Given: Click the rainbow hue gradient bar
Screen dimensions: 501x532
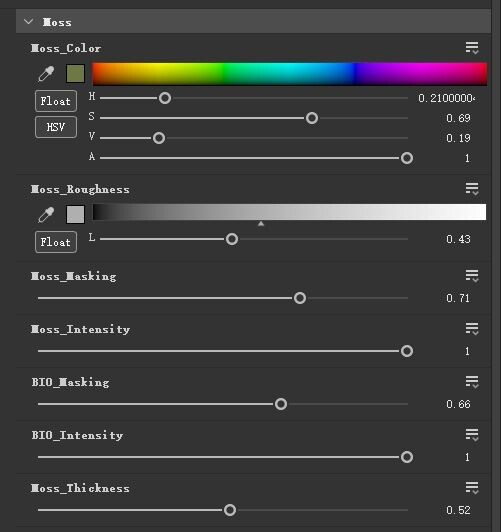Looking at the screenshot, I should 290,74.
